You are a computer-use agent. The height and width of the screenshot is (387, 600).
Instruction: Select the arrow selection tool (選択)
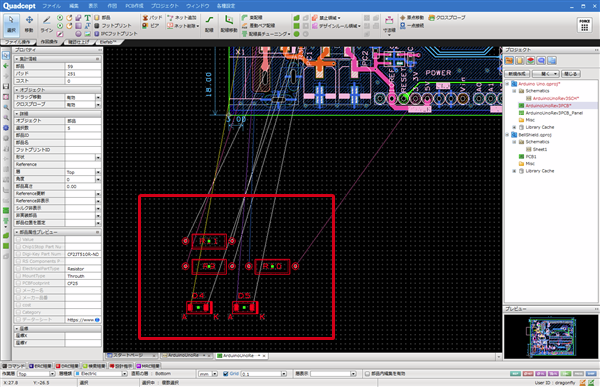point(11,24)
